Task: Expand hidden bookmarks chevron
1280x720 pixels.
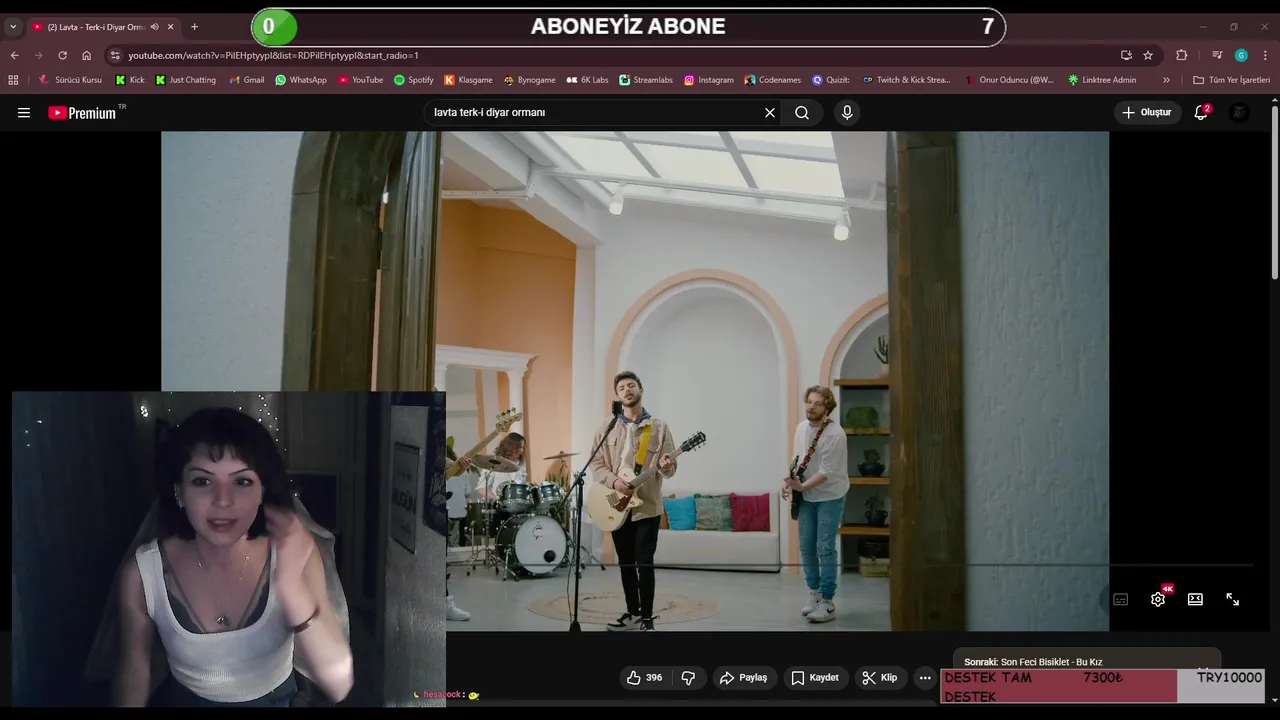Action: coord(1166,80)
